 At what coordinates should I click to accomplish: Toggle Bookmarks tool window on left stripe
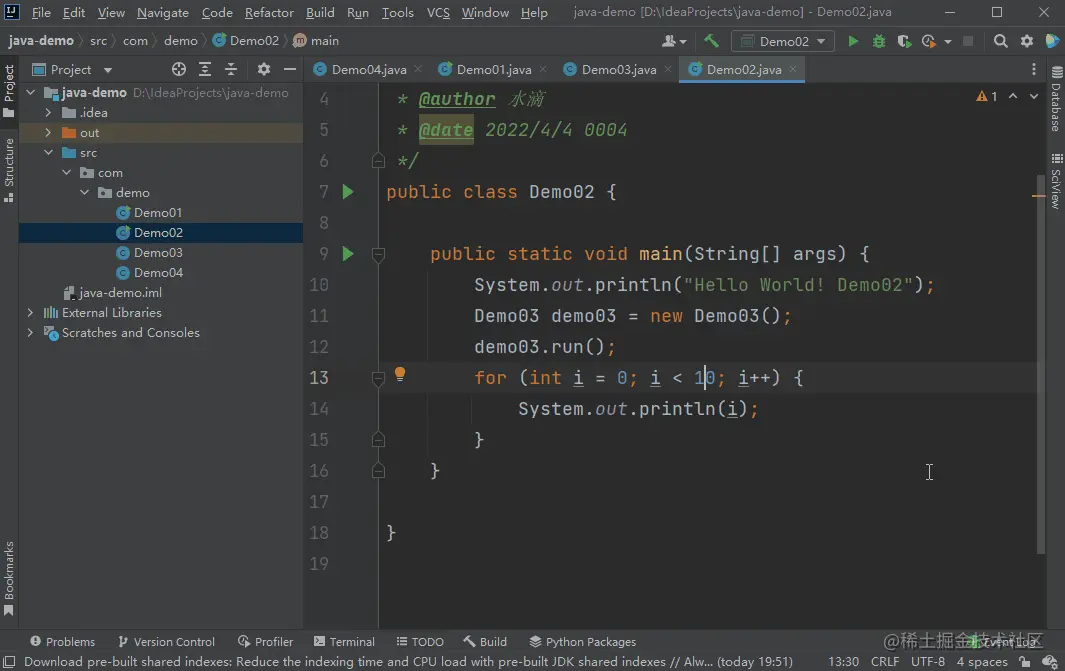(9, 579)
